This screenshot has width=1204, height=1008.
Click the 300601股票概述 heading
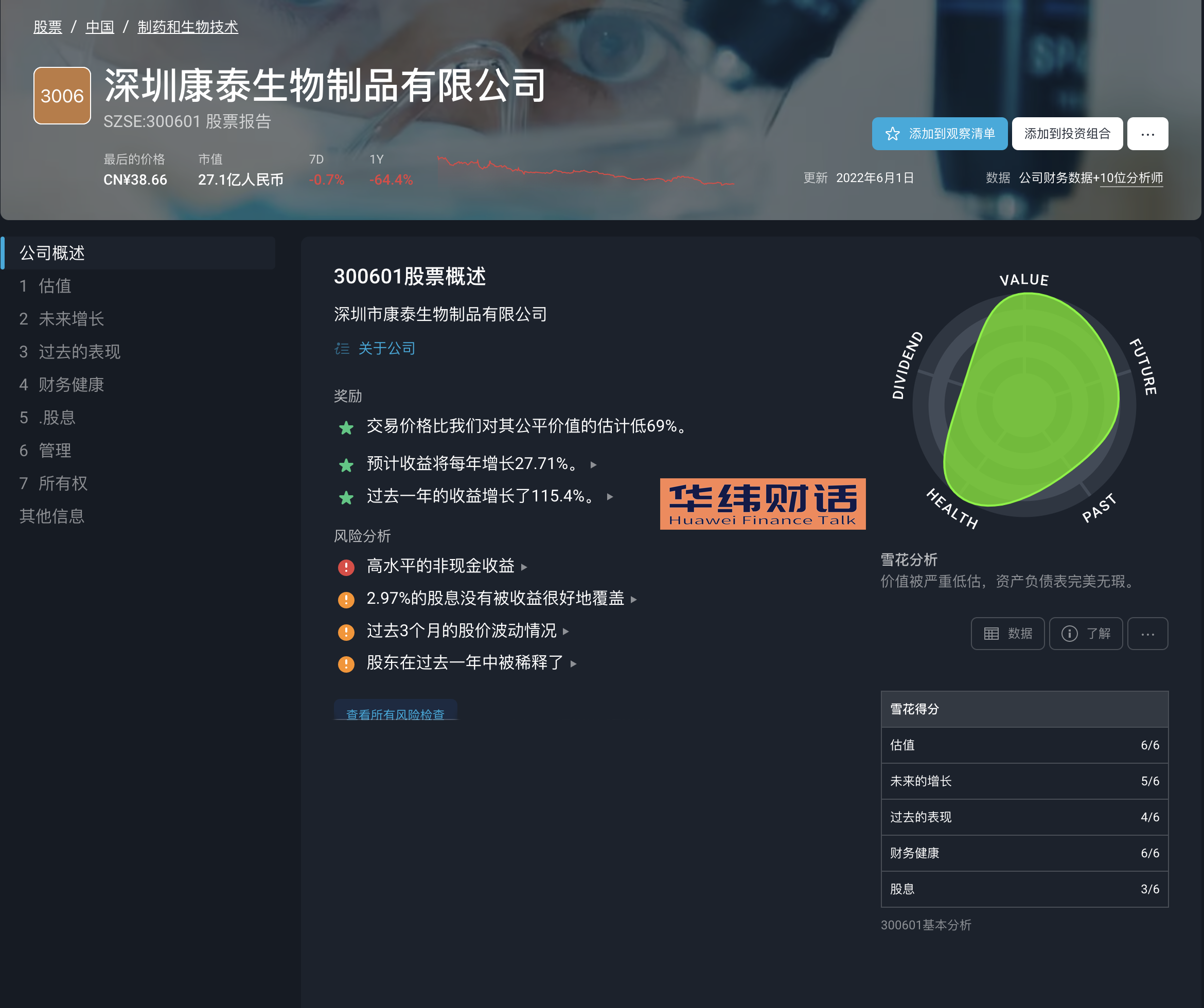pyautogui.click(x=410, y=276)
